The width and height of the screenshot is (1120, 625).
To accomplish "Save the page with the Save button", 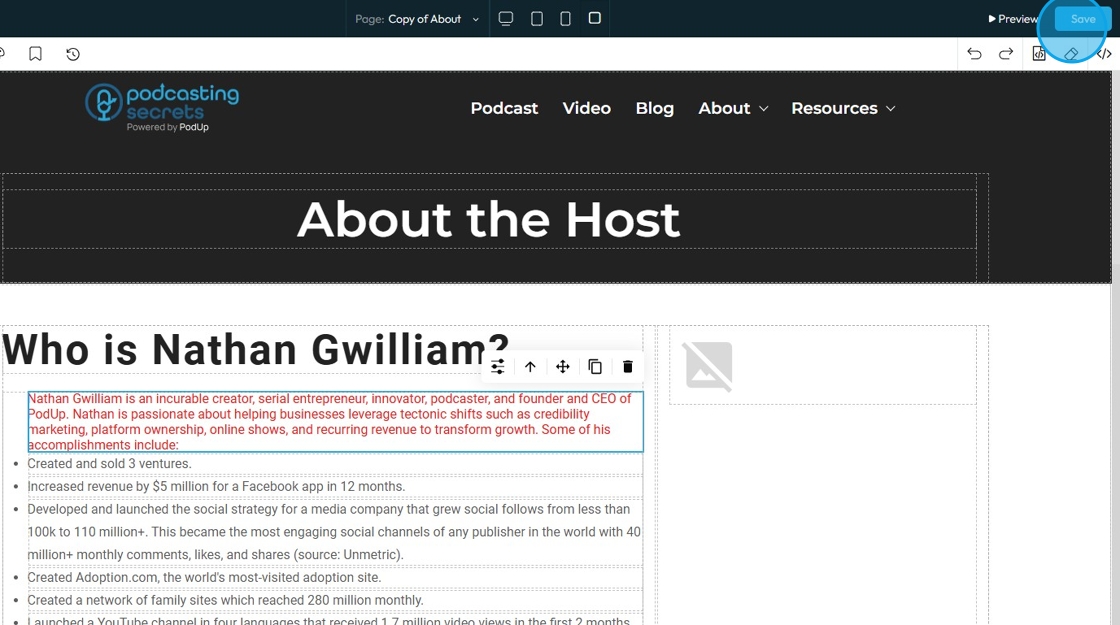I will coord(1083,19).
